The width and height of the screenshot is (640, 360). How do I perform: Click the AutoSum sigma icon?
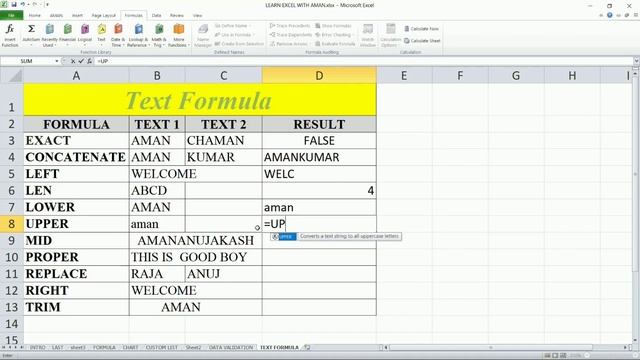31,29
